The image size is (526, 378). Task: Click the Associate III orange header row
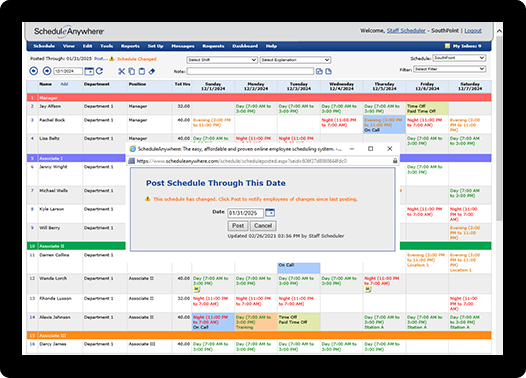(259, 335)
